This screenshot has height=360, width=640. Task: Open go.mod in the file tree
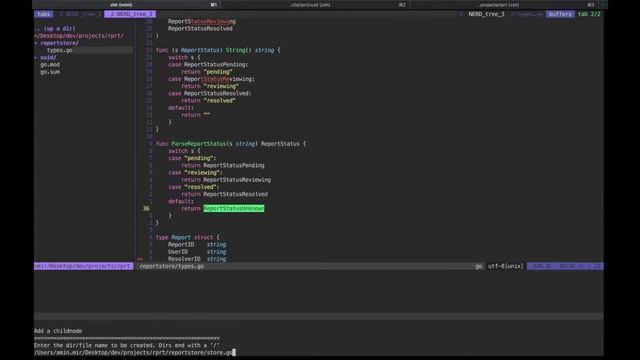[50, 64]
